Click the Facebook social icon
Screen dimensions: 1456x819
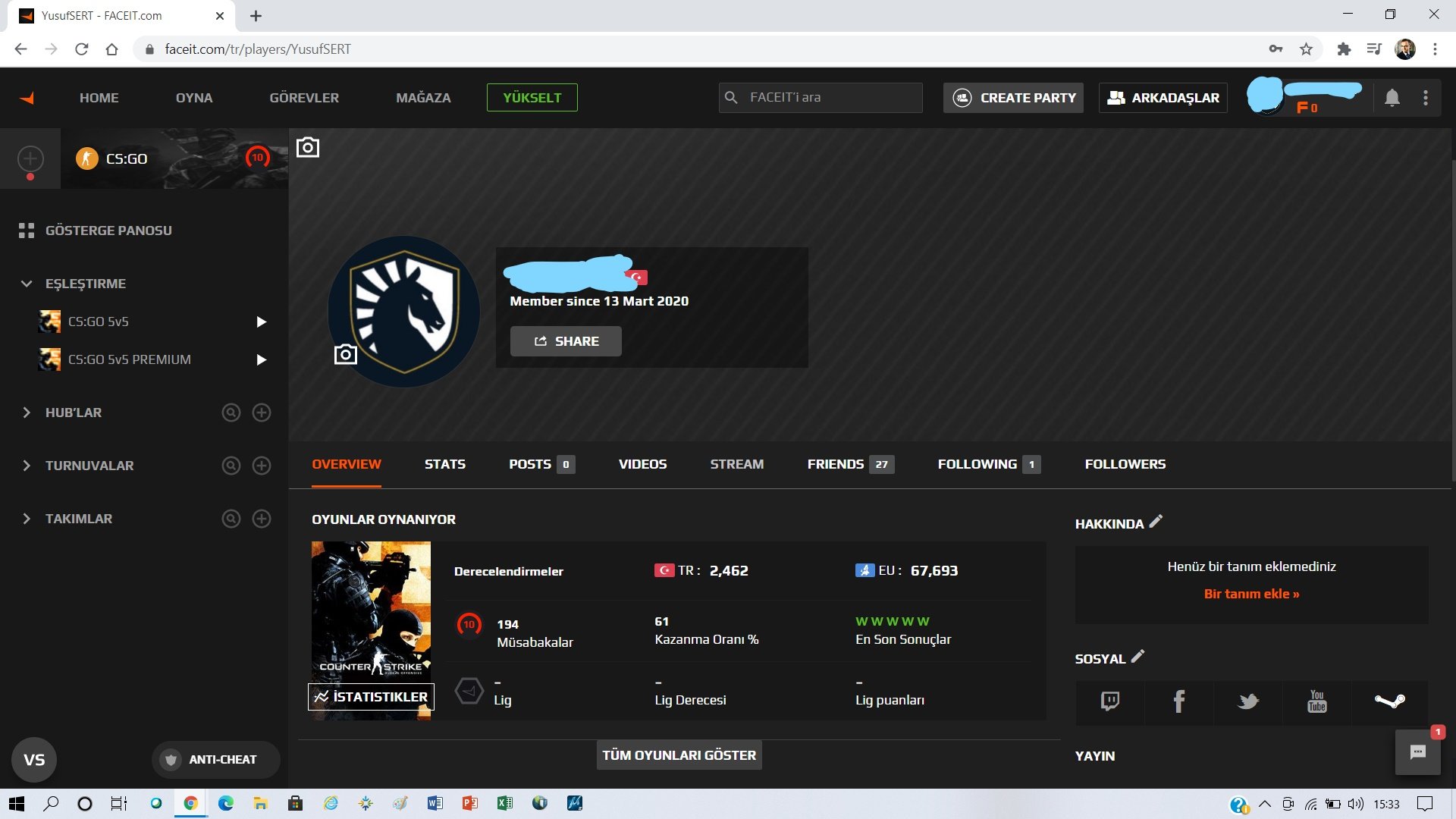[x=1179, y=702]
